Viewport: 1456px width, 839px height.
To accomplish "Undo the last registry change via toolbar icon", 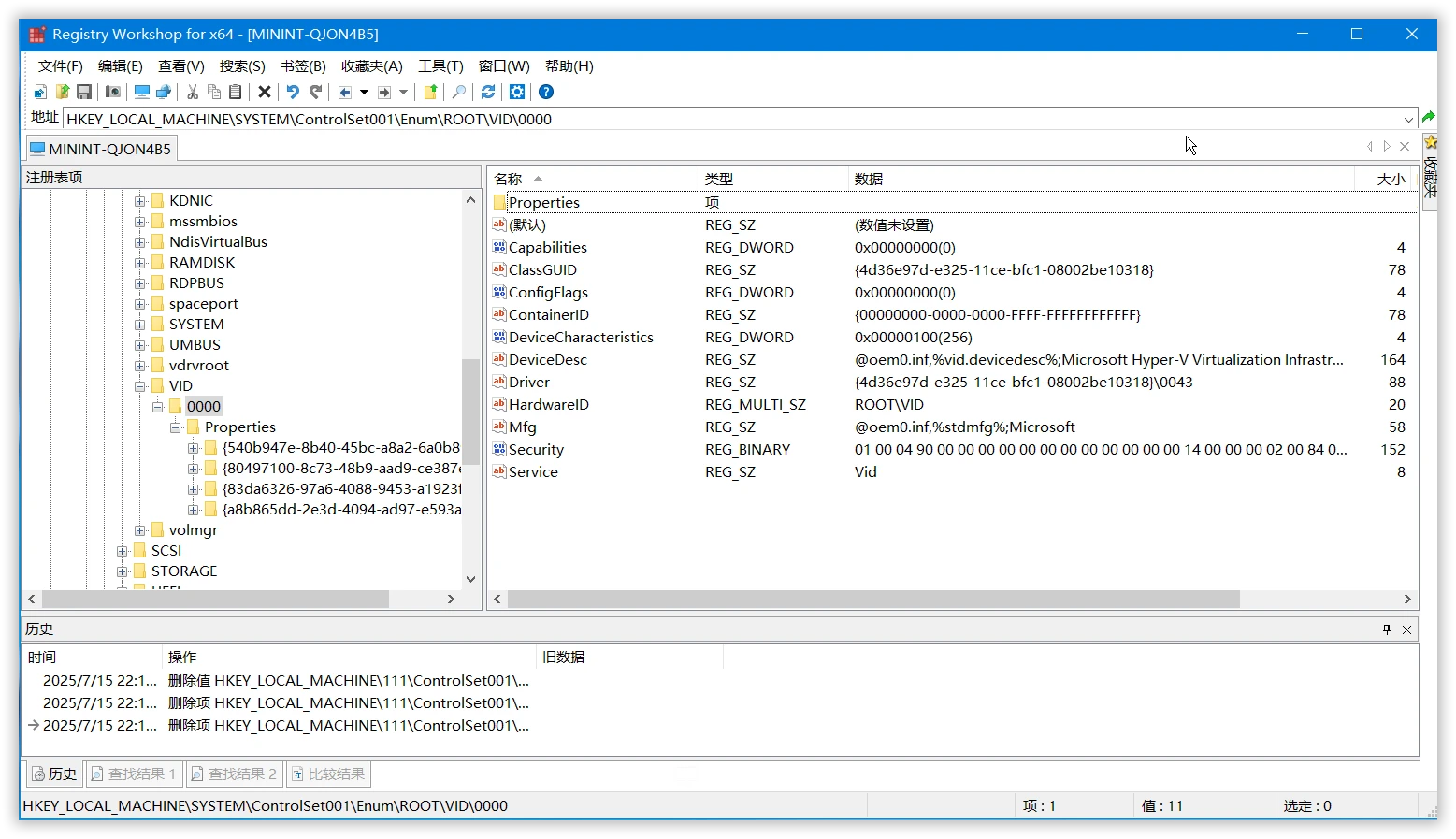I will tap(291, 91).
